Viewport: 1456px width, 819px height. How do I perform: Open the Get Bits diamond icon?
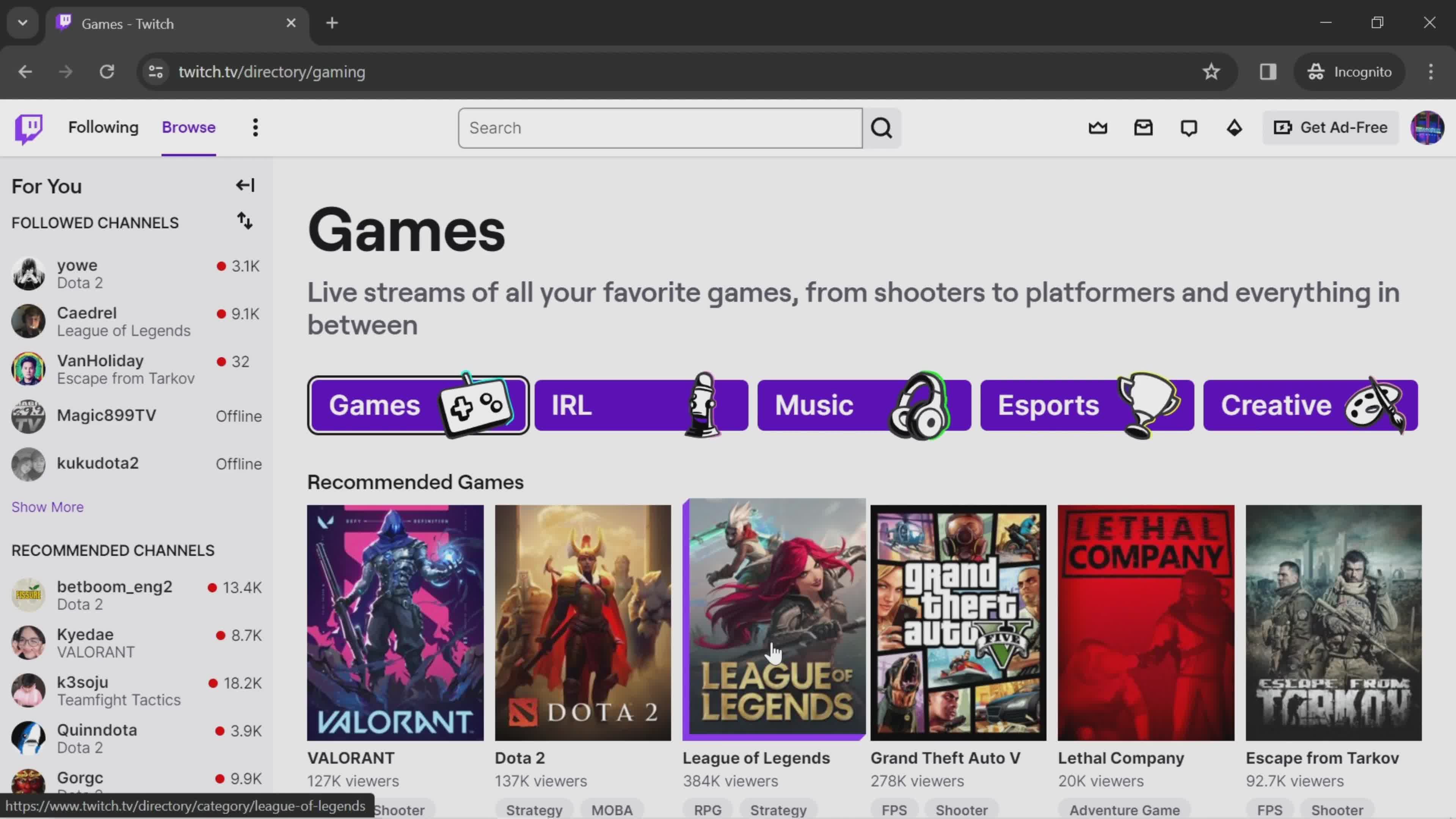click(x=1234, y=128)
